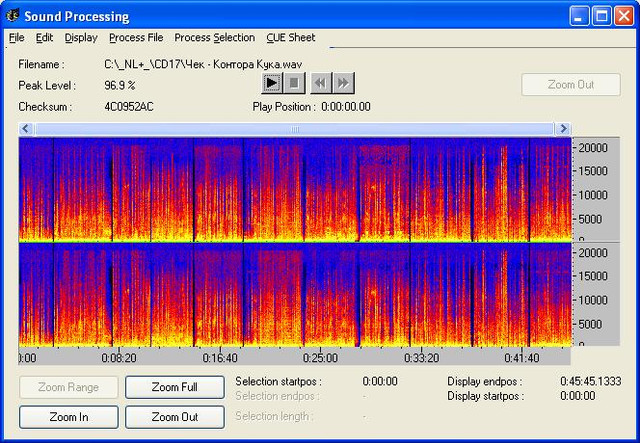Click the filename path ending in Кука.wav
This screenshot has height=443, width=640.
(203, 65)
